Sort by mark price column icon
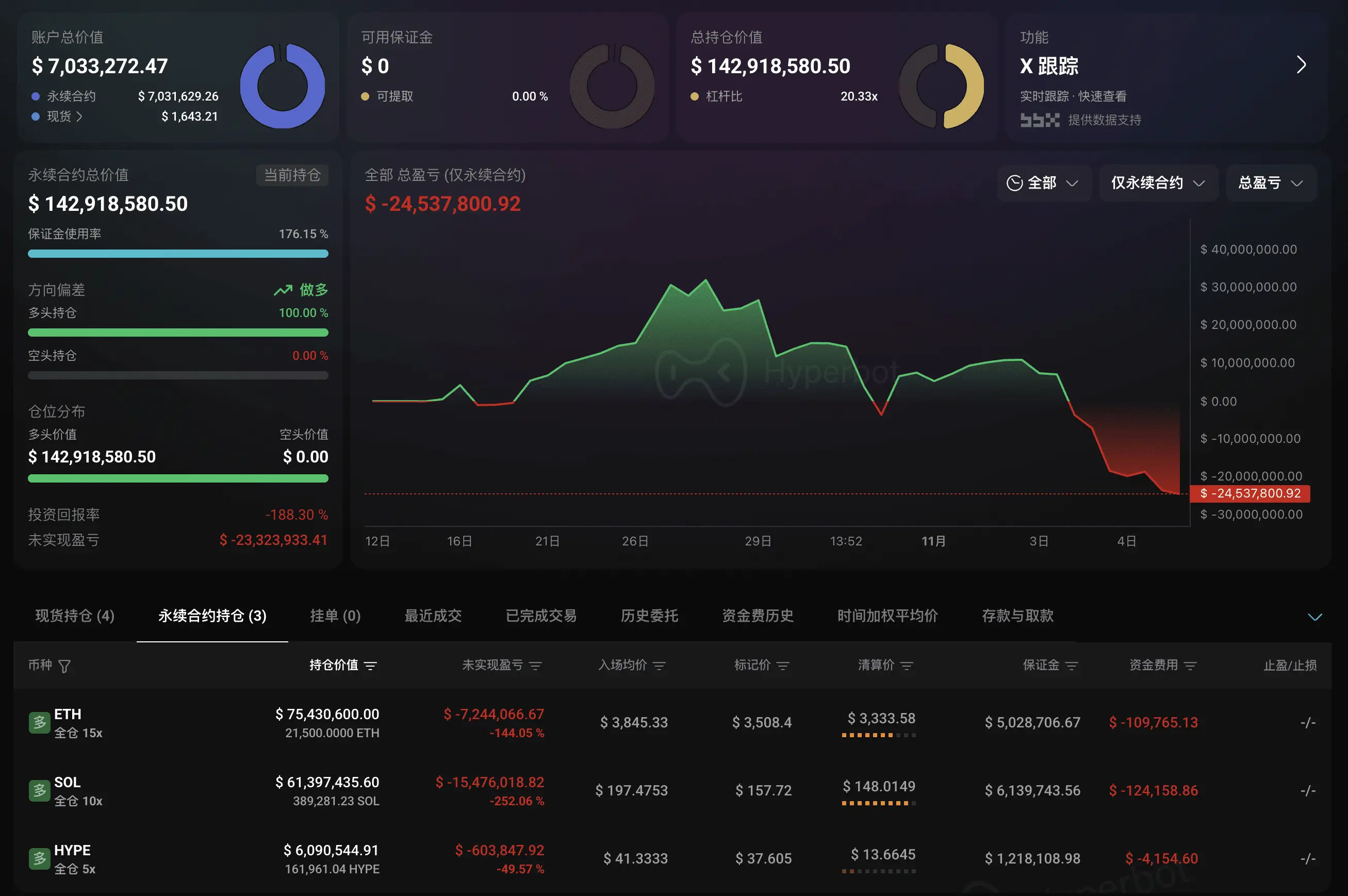The height and width of the screenshot is (896, 1348). coord(783,666)
